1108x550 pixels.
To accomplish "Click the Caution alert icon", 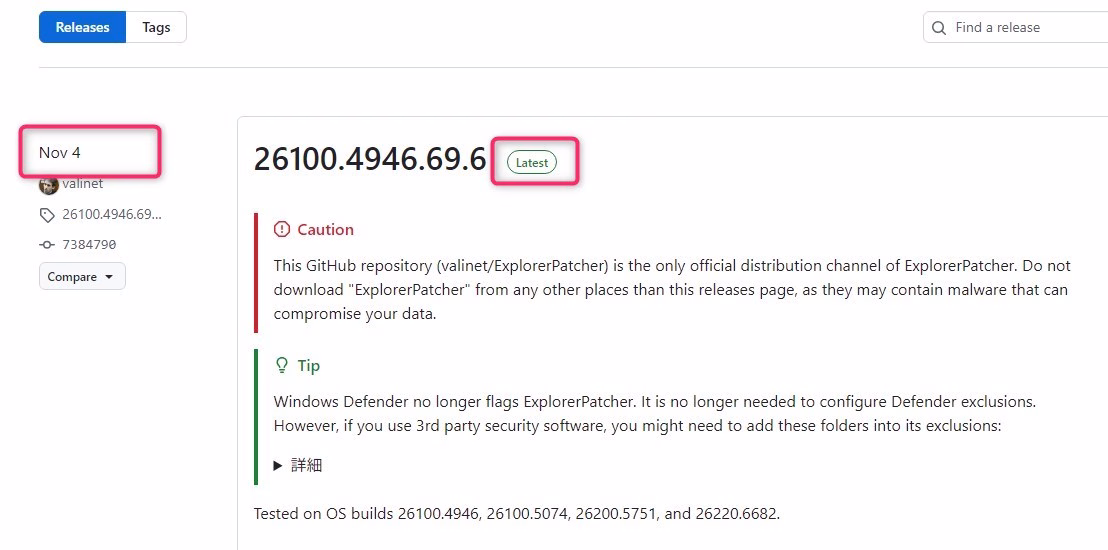I will [282, 229].
